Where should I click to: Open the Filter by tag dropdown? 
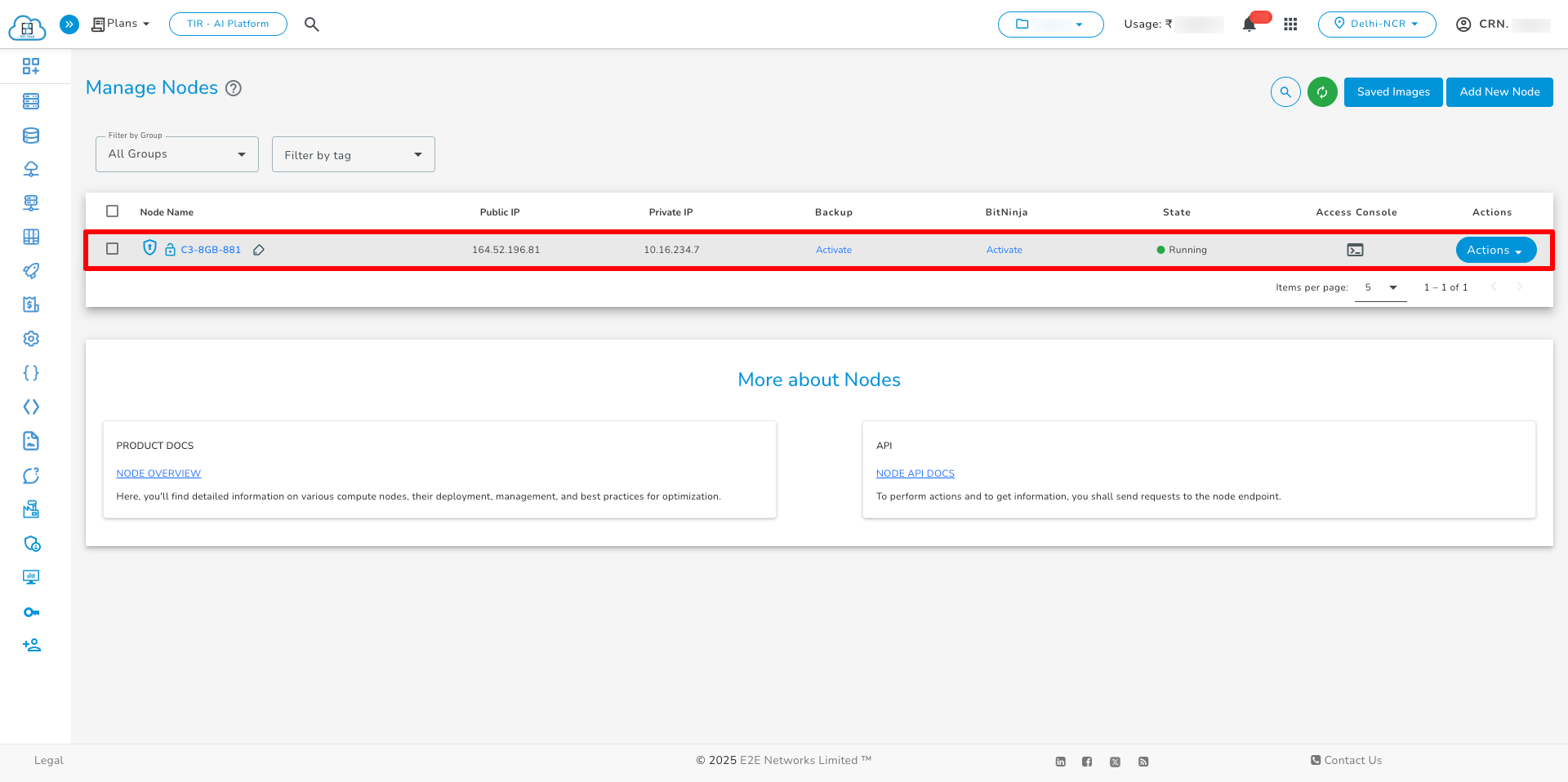pos(353,153)
